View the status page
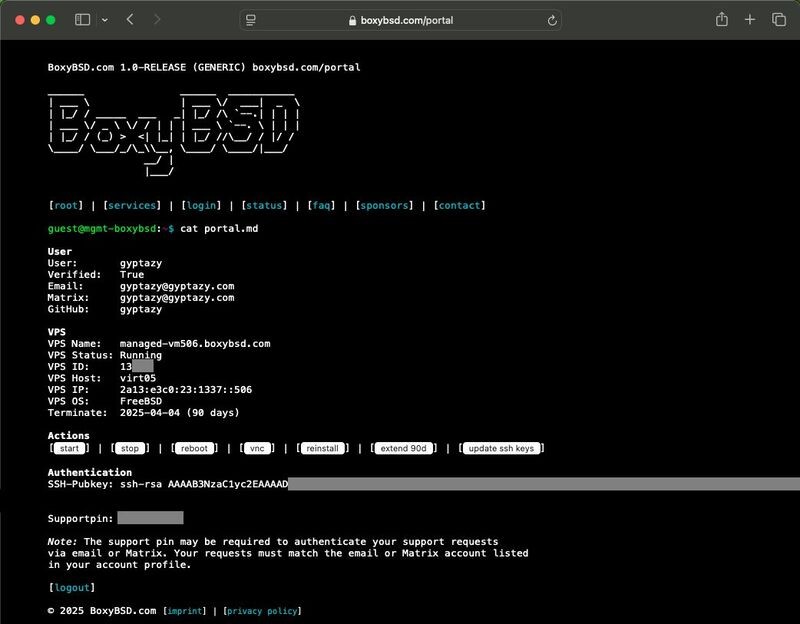Viewport: 800px width, 624px height. 264,206
